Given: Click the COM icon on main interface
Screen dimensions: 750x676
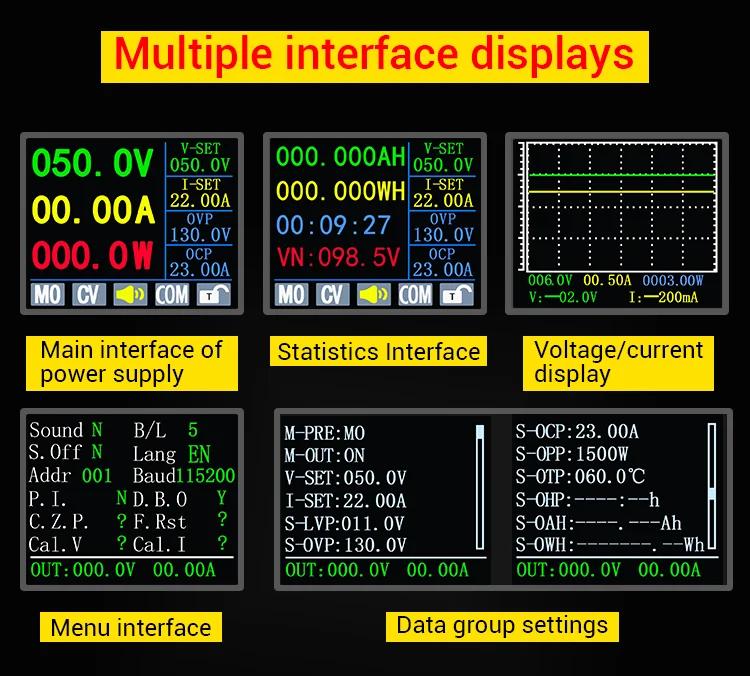Looking at the screenshot, I should (172, 294).
